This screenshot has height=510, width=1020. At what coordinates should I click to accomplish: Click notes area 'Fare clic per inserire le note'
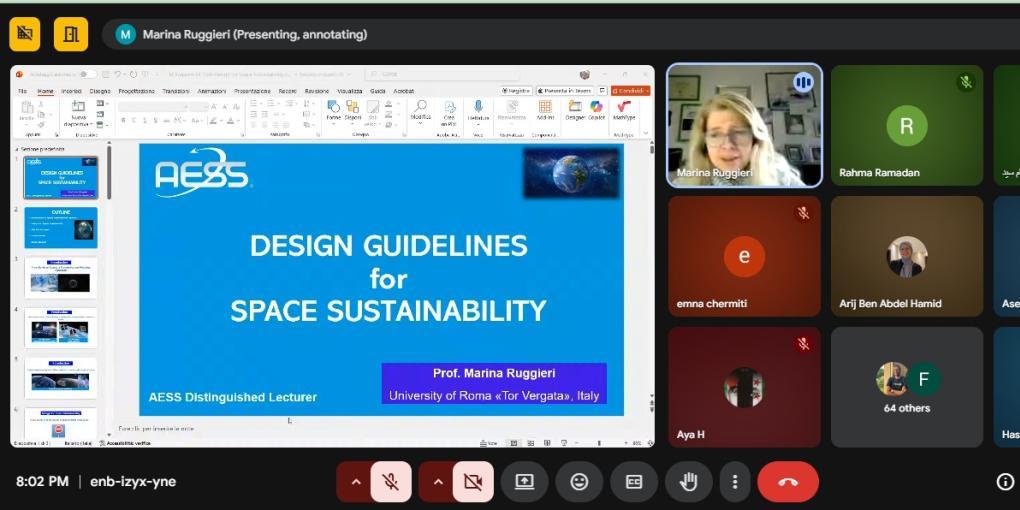[x=156, y=429]
